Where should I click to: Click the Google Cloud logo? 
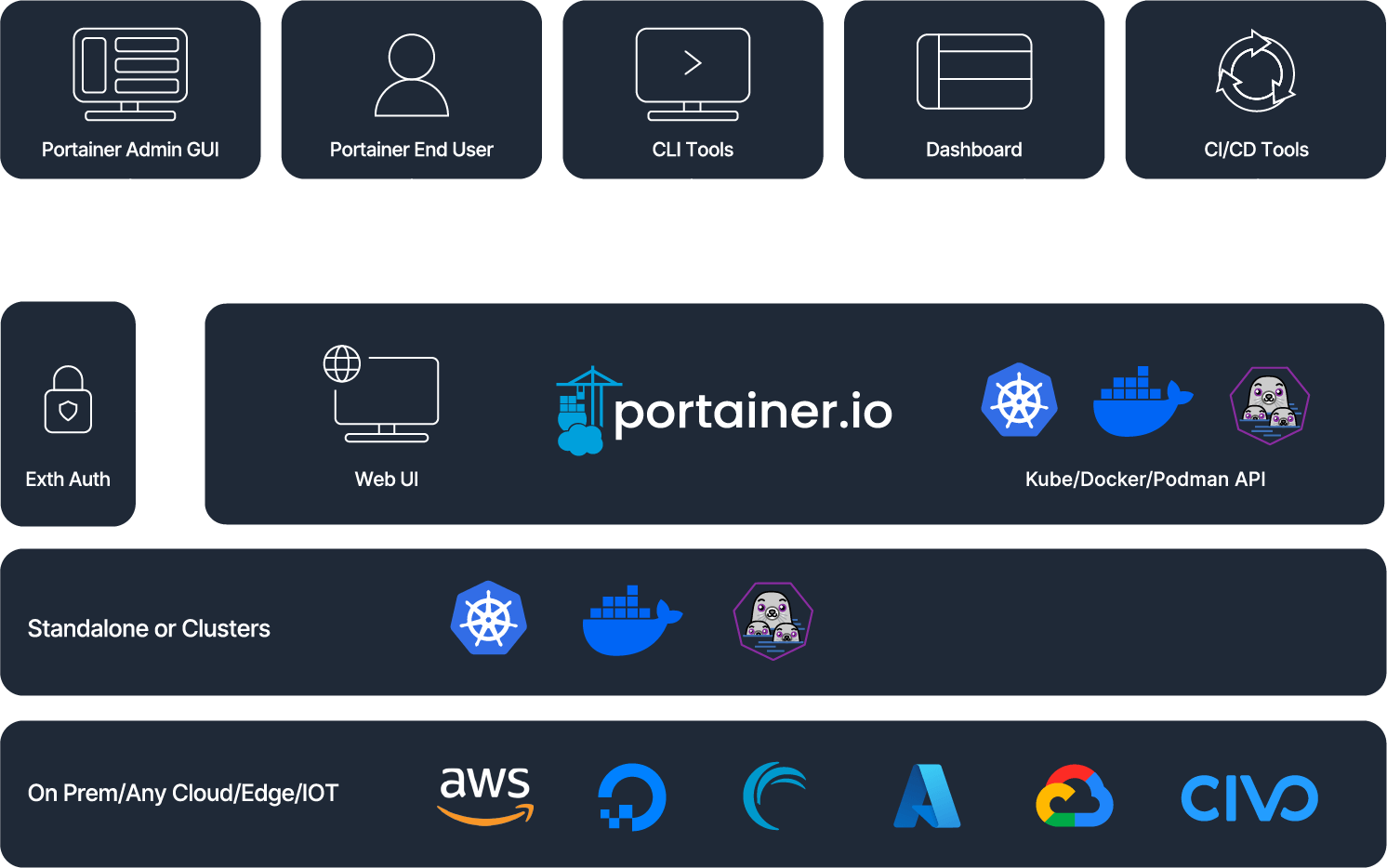1075,796
